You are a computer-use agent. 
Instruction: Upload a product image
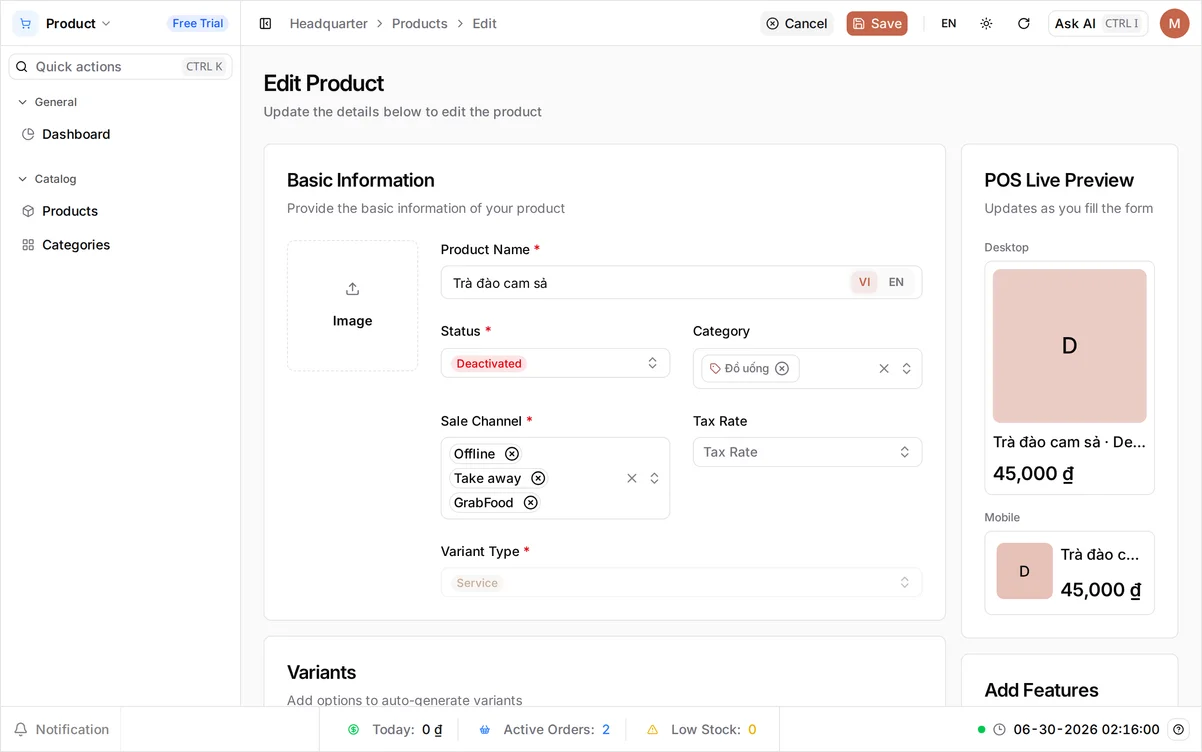tap(352, 305)
